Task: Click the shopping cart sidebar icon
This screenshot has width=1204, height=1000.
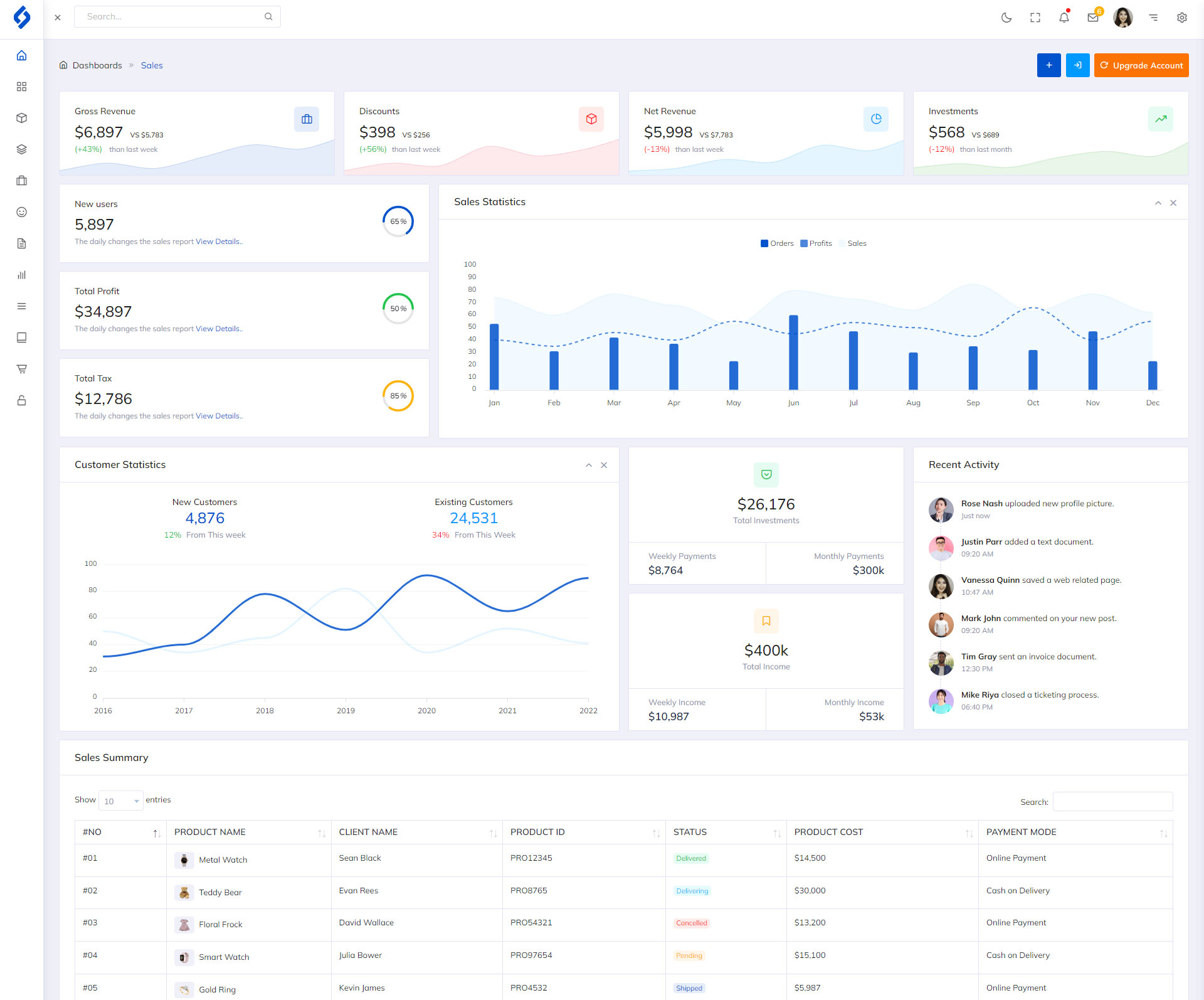Action: (x=21, y=369)
